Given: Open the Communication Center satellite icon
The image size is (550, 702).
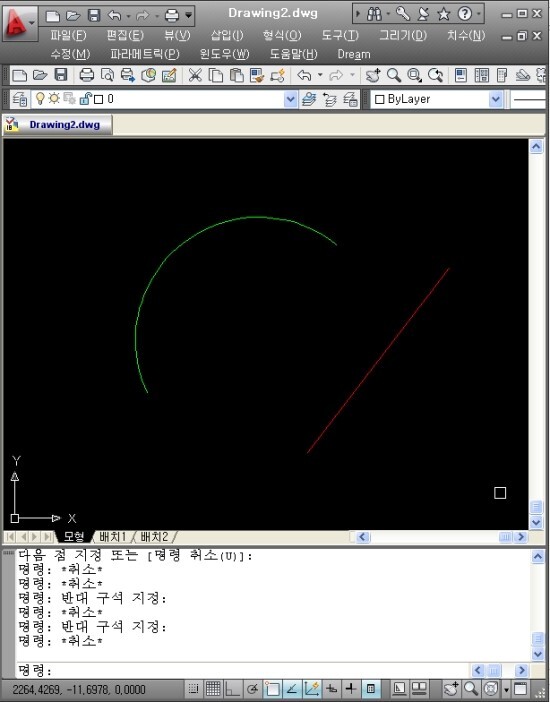Looking at the screenshot, I should 423,14.
